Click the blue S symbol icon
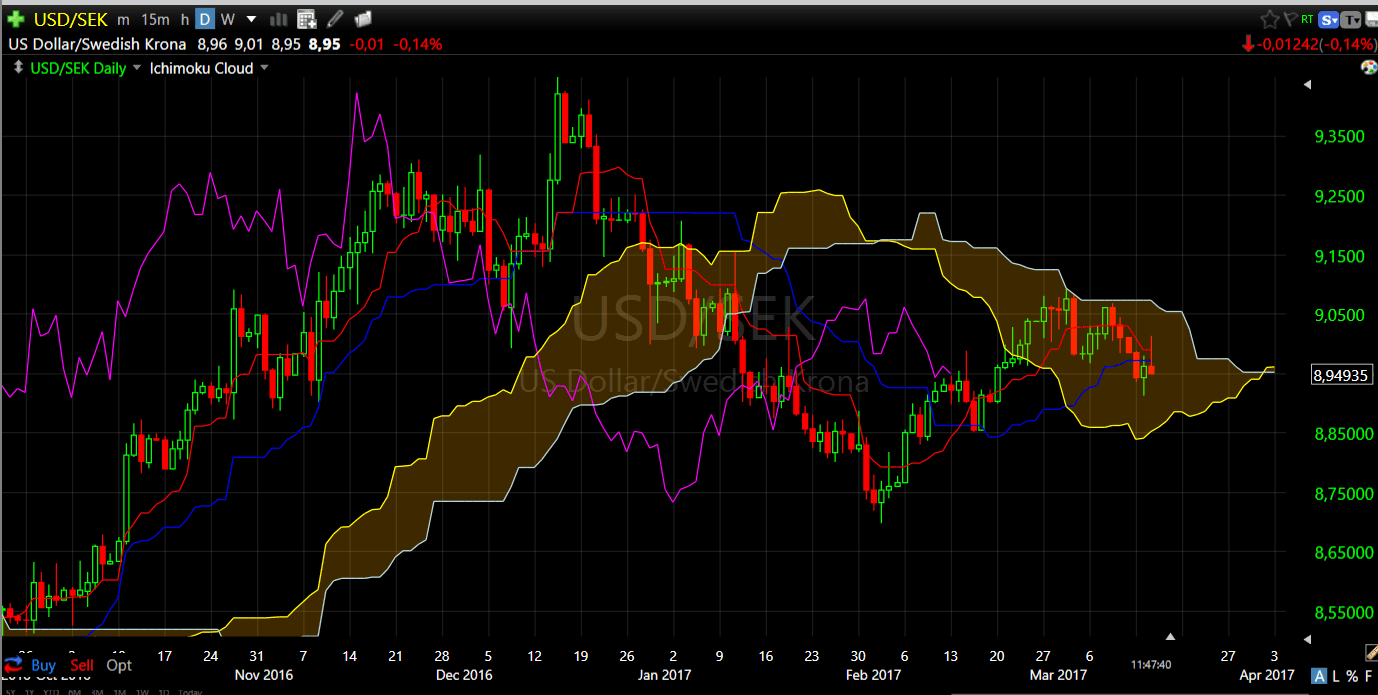Screen dimensions: 1378x695 [1328, 19]
